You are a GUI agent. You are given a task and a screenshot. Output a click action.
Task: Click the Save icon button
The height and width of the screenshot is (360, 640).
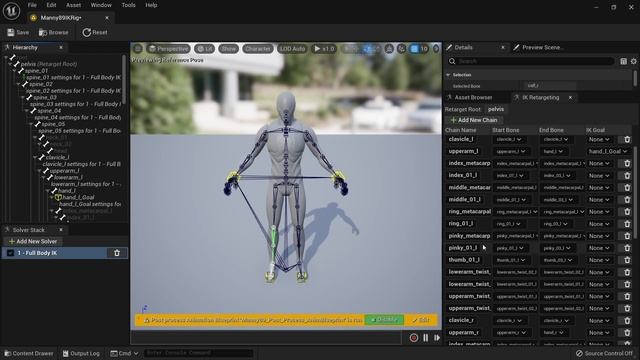(x=18, y=32)
